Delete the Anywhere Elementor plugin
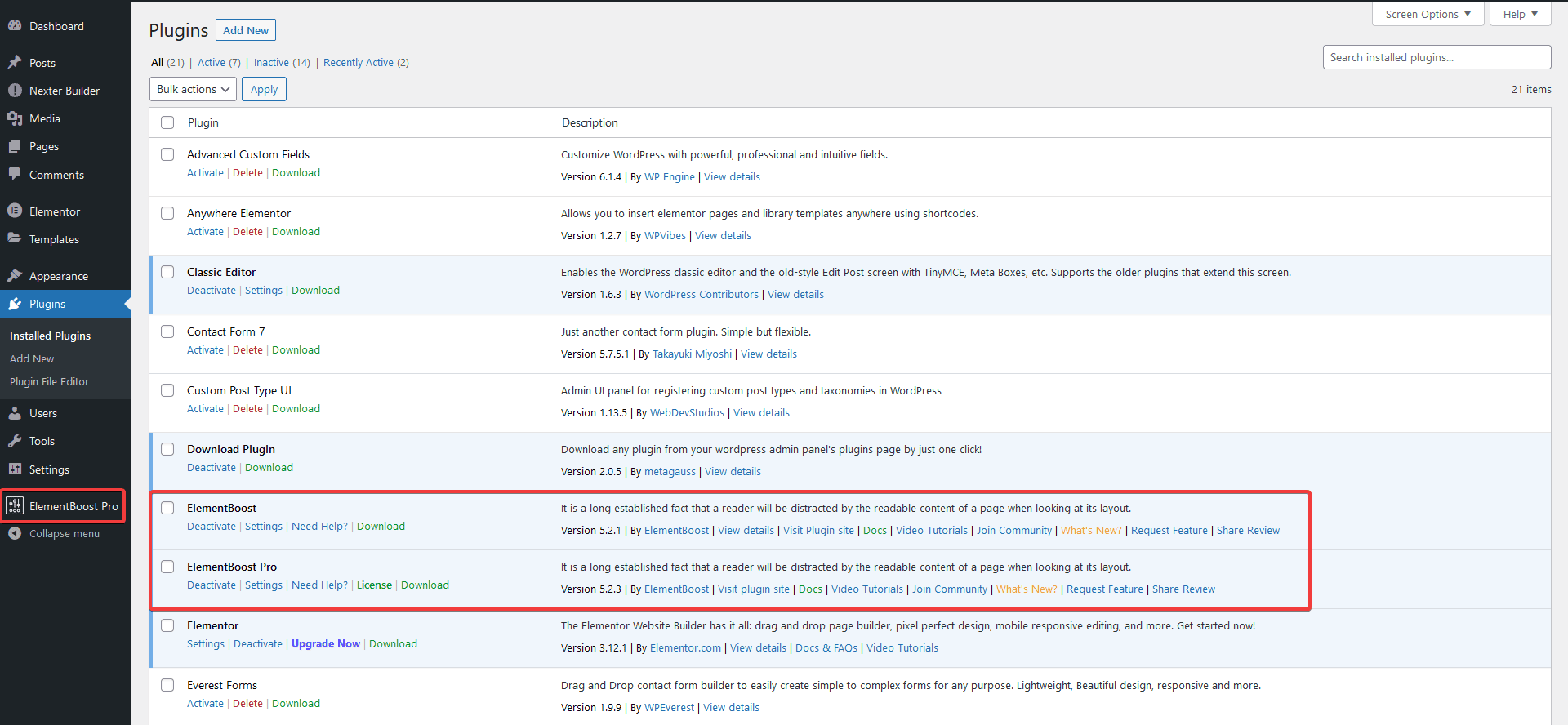The image size is (1568, 725). pos(247,231)
